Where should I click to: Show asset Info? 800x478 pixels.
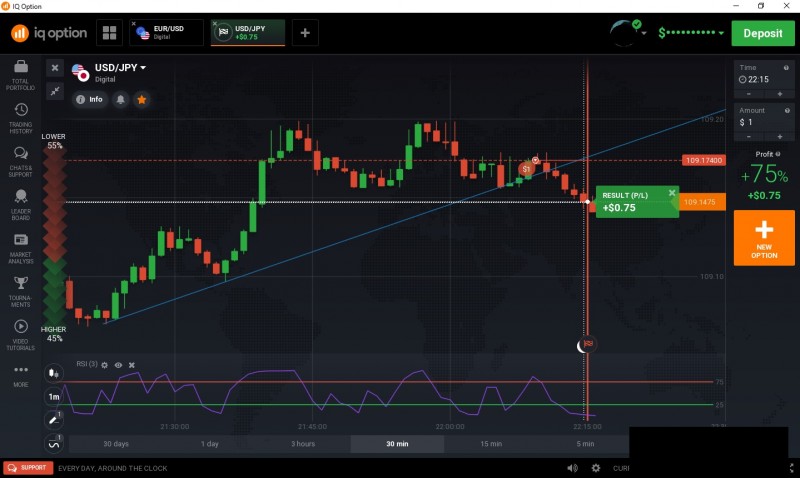pyautogui.click(x=90, y=99)
